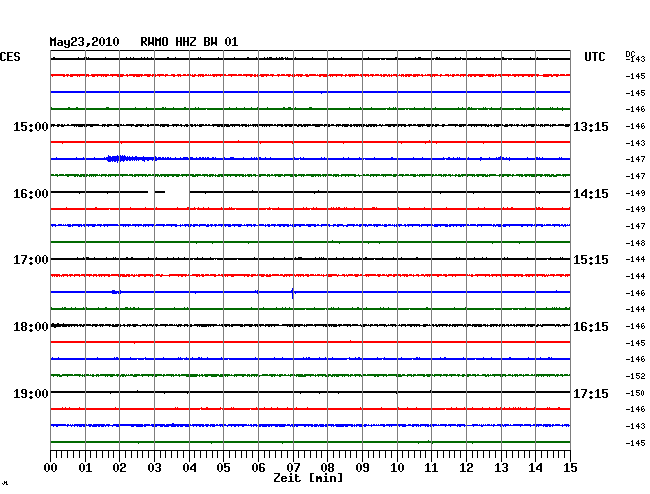Select the 14:15 UTC time label
The width and height of the screenshot is (650, 494).
click(x=591, y=194)
